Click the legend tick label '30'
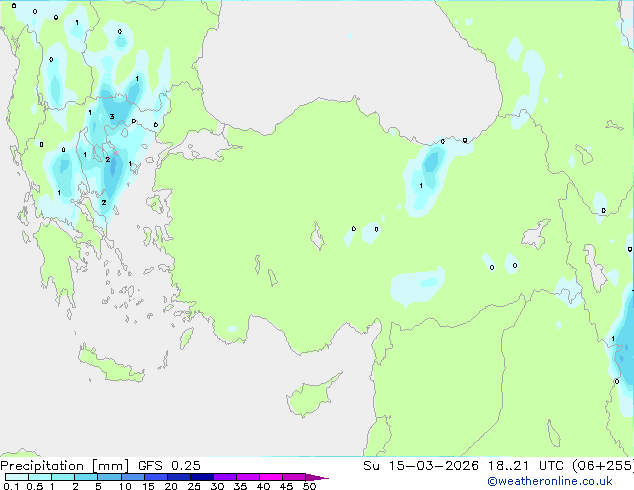 point(217,486)
